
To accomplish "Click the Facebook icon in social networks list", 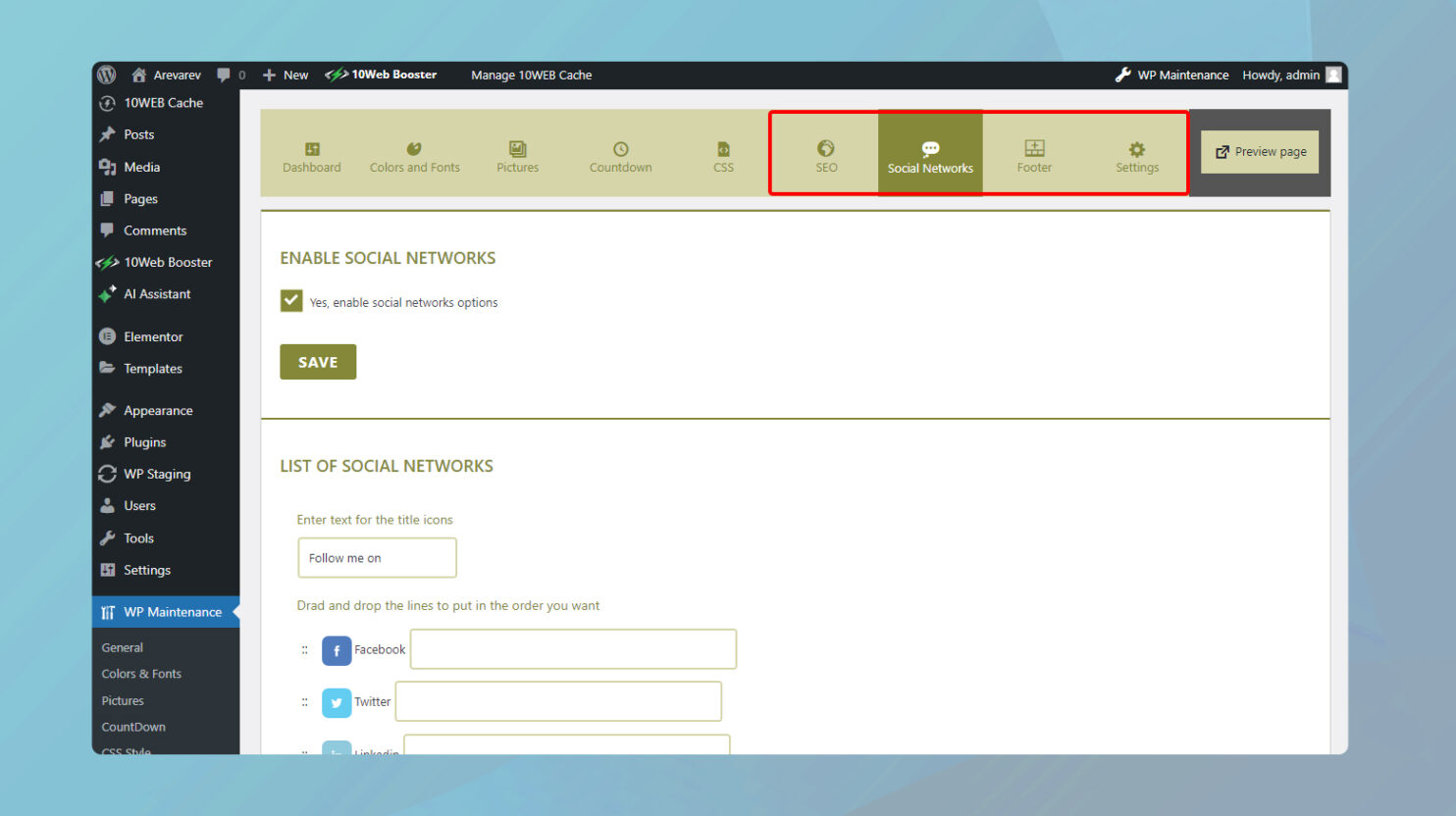I will [336, 650].
